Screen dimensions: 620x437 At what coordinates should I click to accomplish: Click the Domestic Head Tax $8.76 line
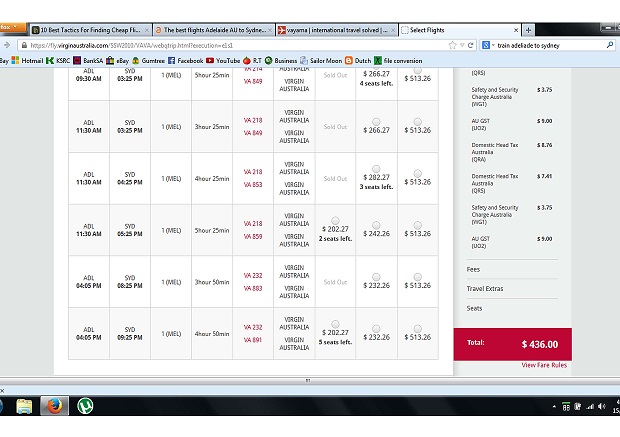tap(512, 152)
